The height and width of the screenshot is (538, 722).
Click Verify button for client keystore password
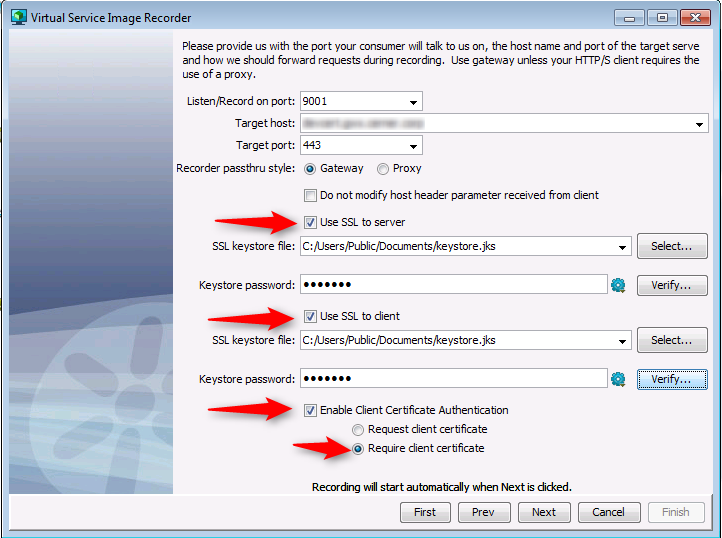pyautogui.click(x=672, y=379)
